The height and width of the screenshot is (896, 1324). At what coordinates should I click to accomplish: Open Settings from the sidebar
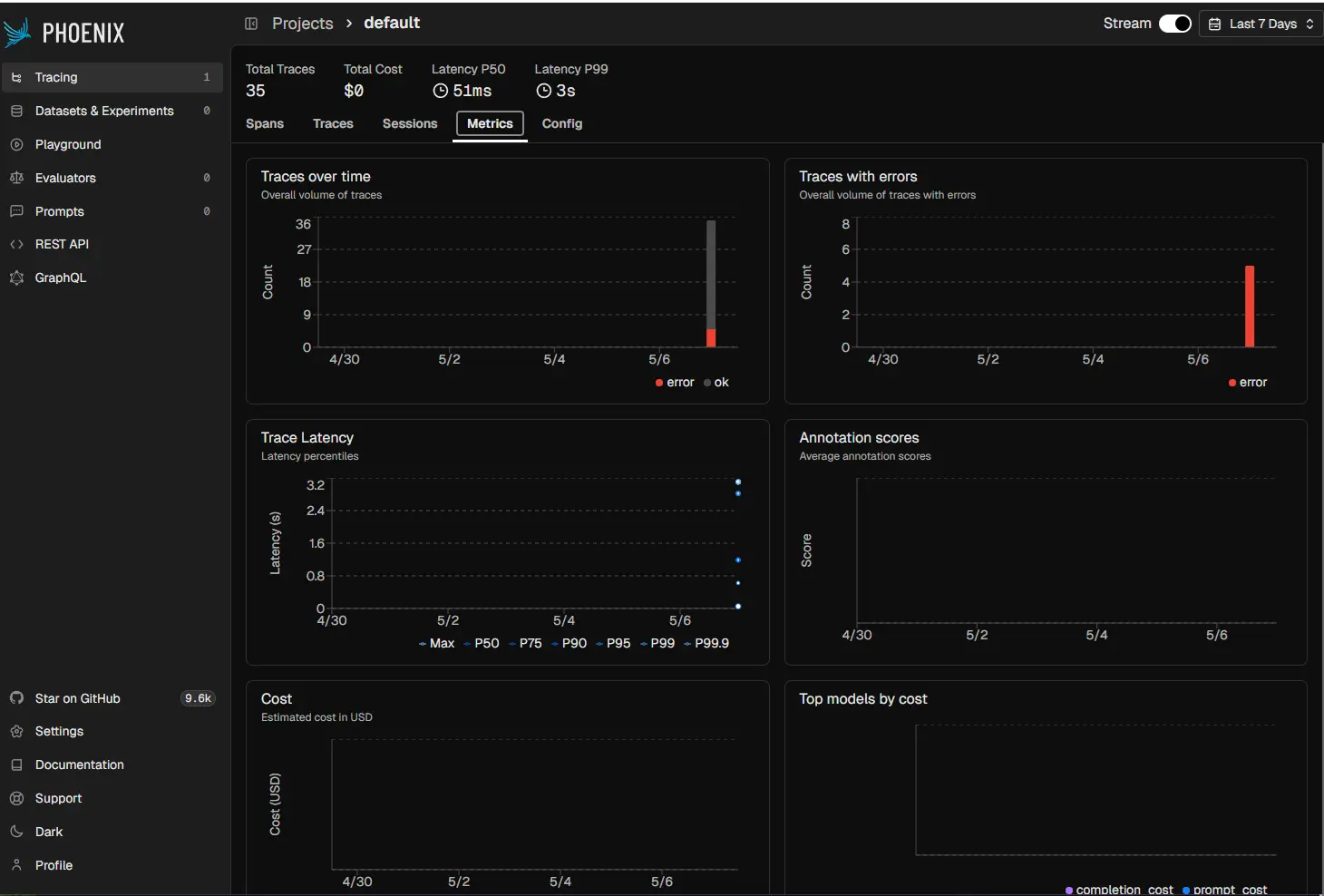pos(112,731)
